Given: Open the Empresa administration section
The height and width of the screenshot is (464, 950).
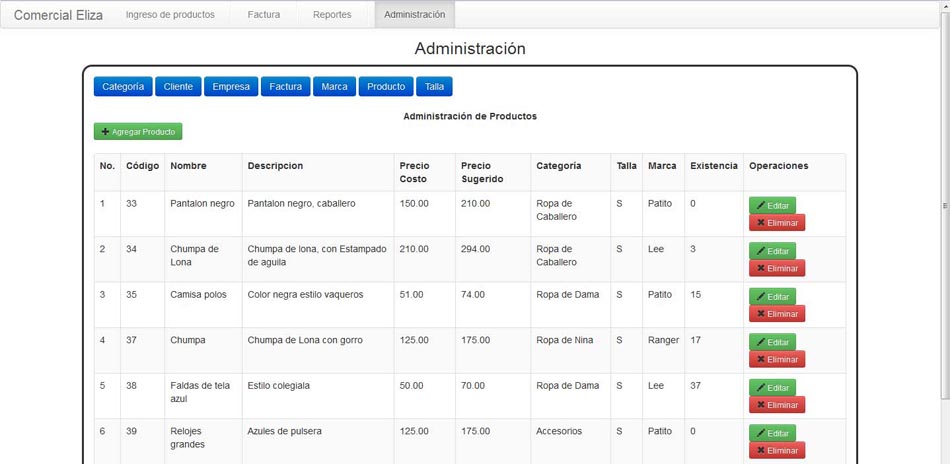Looking at the screenshot, I should click(x=231, y=87).
